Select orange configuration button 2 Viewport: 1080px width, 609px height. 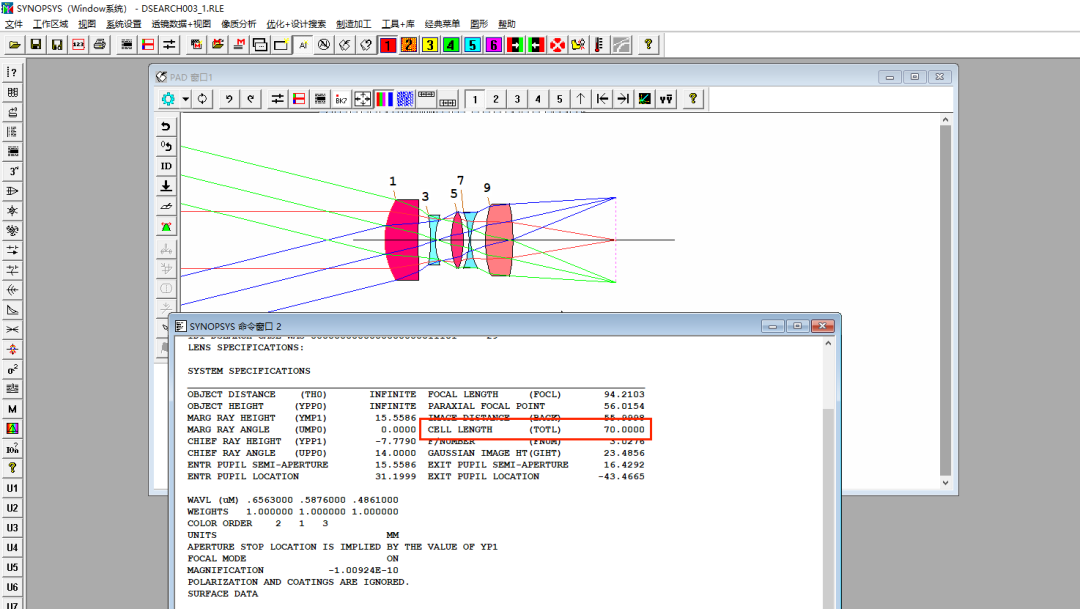[x=408, y=45]
